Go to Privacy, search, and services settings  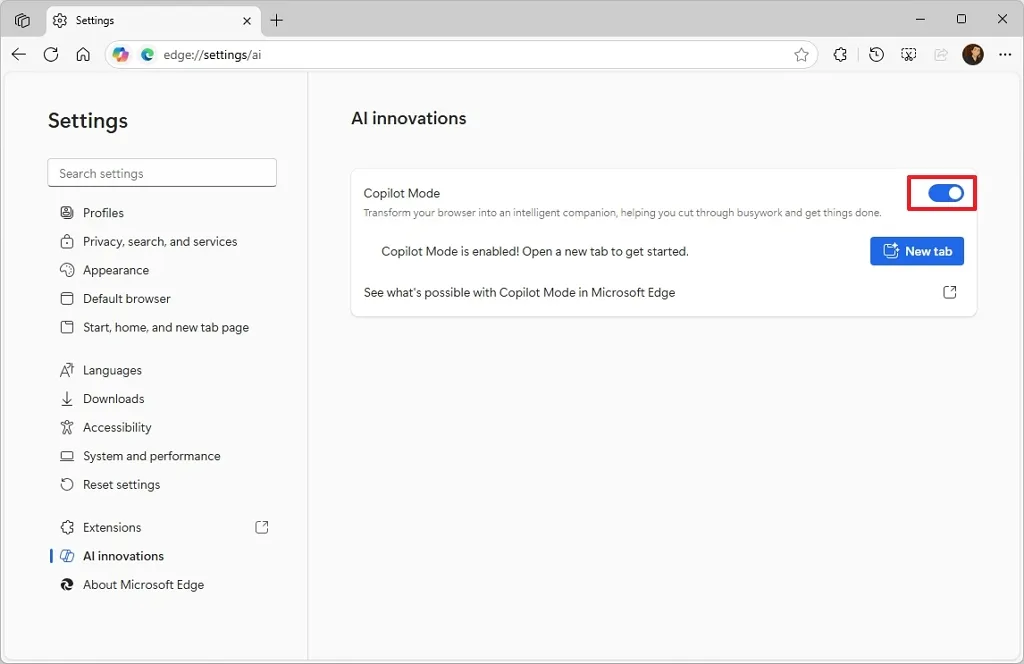[x=160, y=241]
